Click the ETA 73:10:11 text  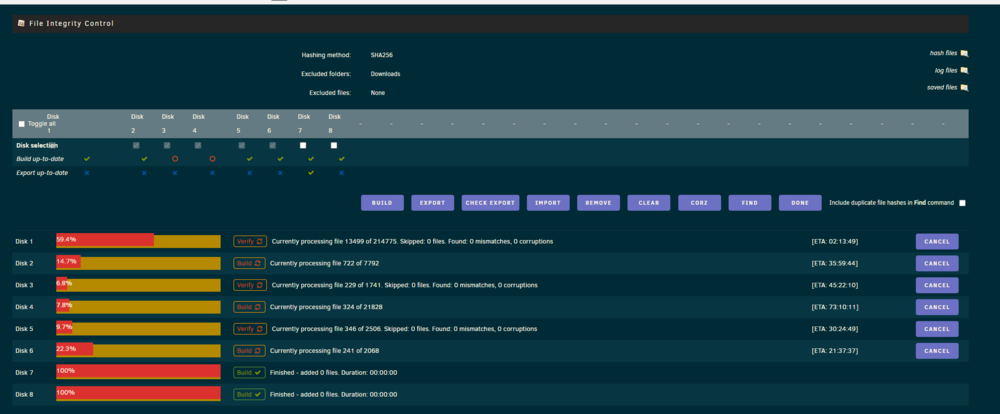(x=835, y=307)
